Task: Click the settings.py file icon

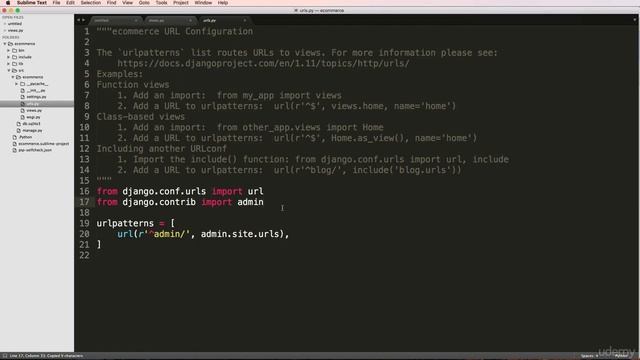Action: (22, 97)
